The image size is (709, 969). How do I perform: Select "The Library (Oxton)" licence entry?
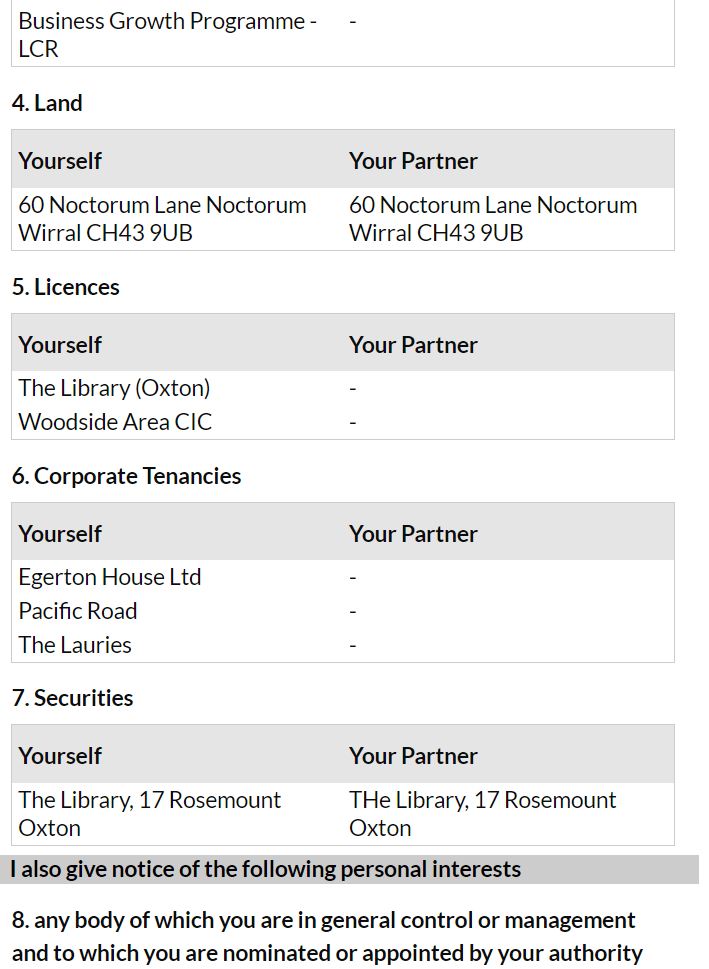[114, 388]
